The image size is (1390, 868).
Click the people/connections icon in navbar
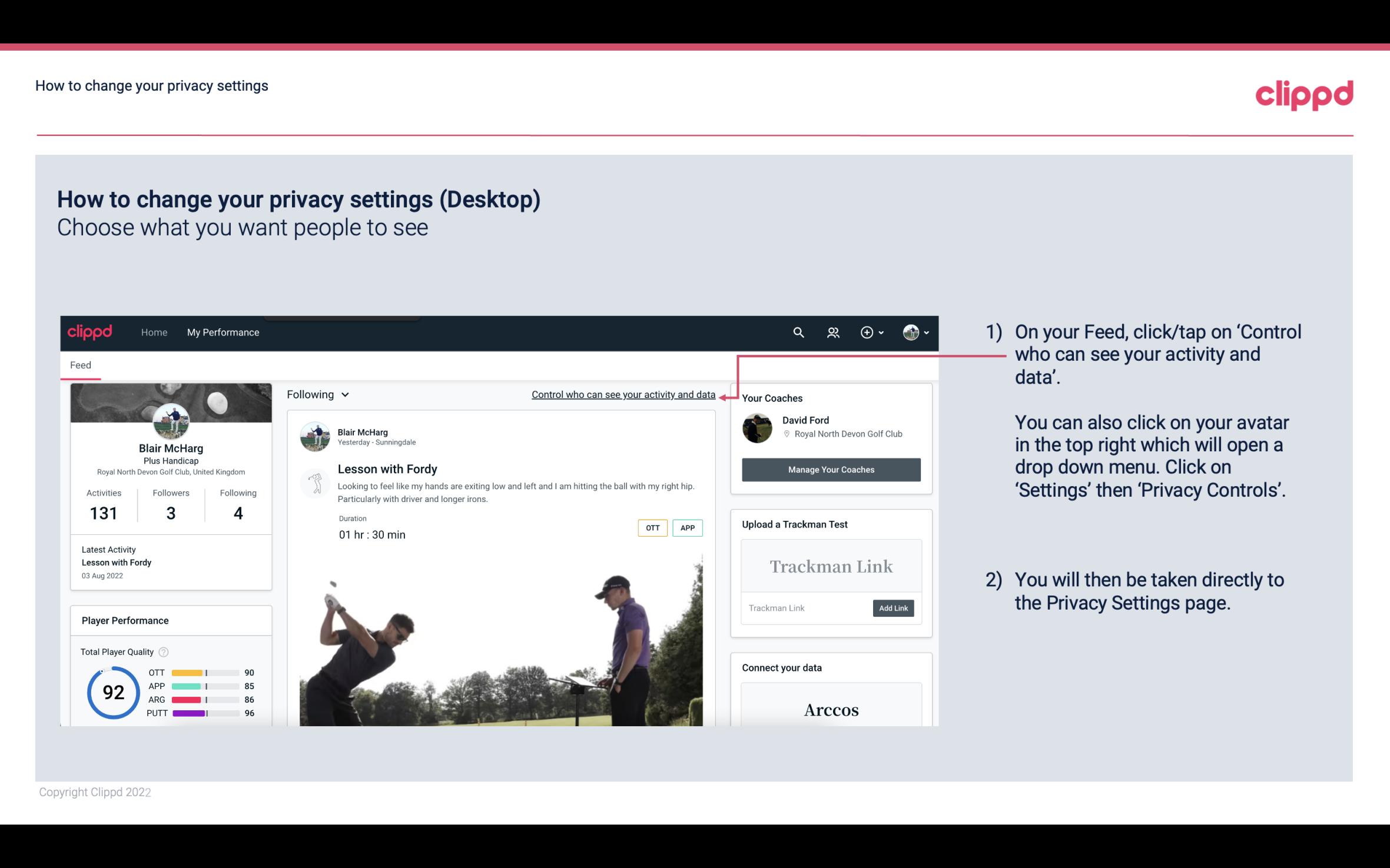[x=832, y=332]
